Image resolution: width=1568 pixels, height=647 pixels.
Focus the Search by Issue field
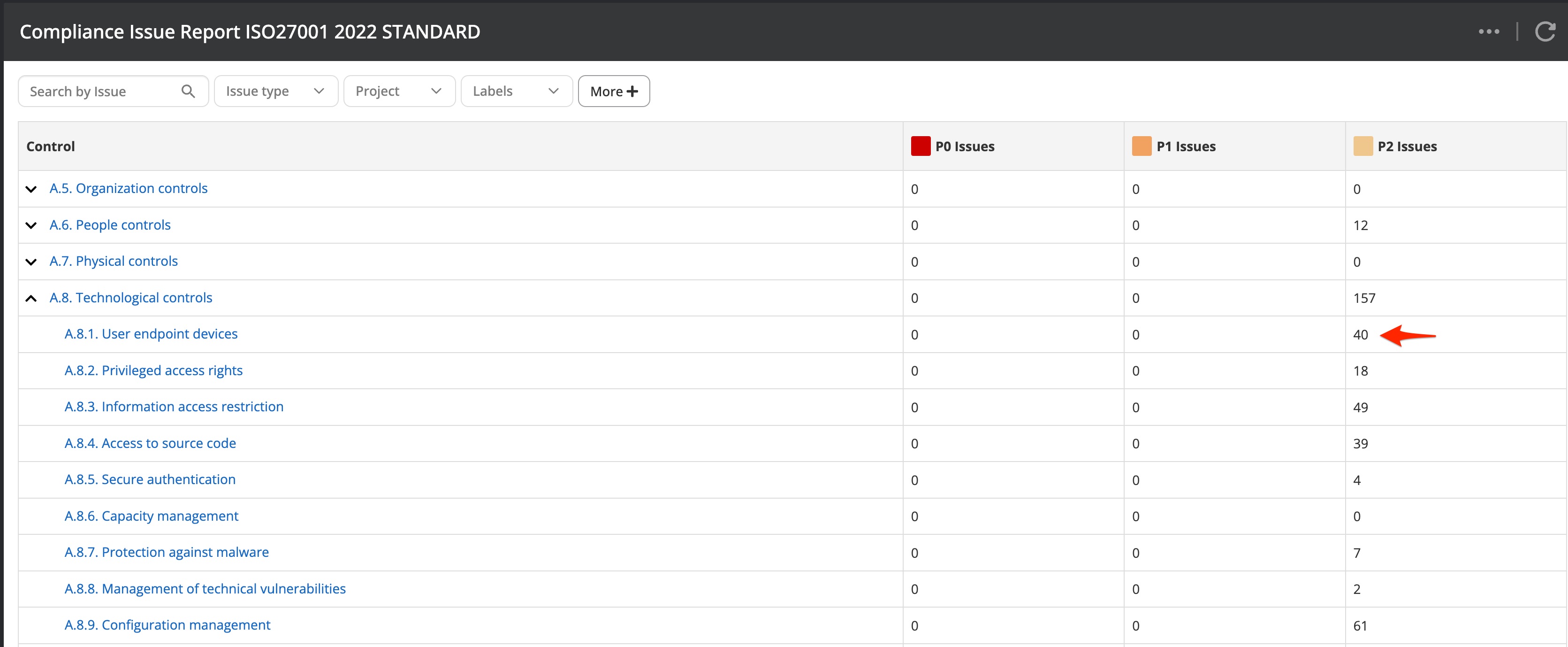point(100,92)
